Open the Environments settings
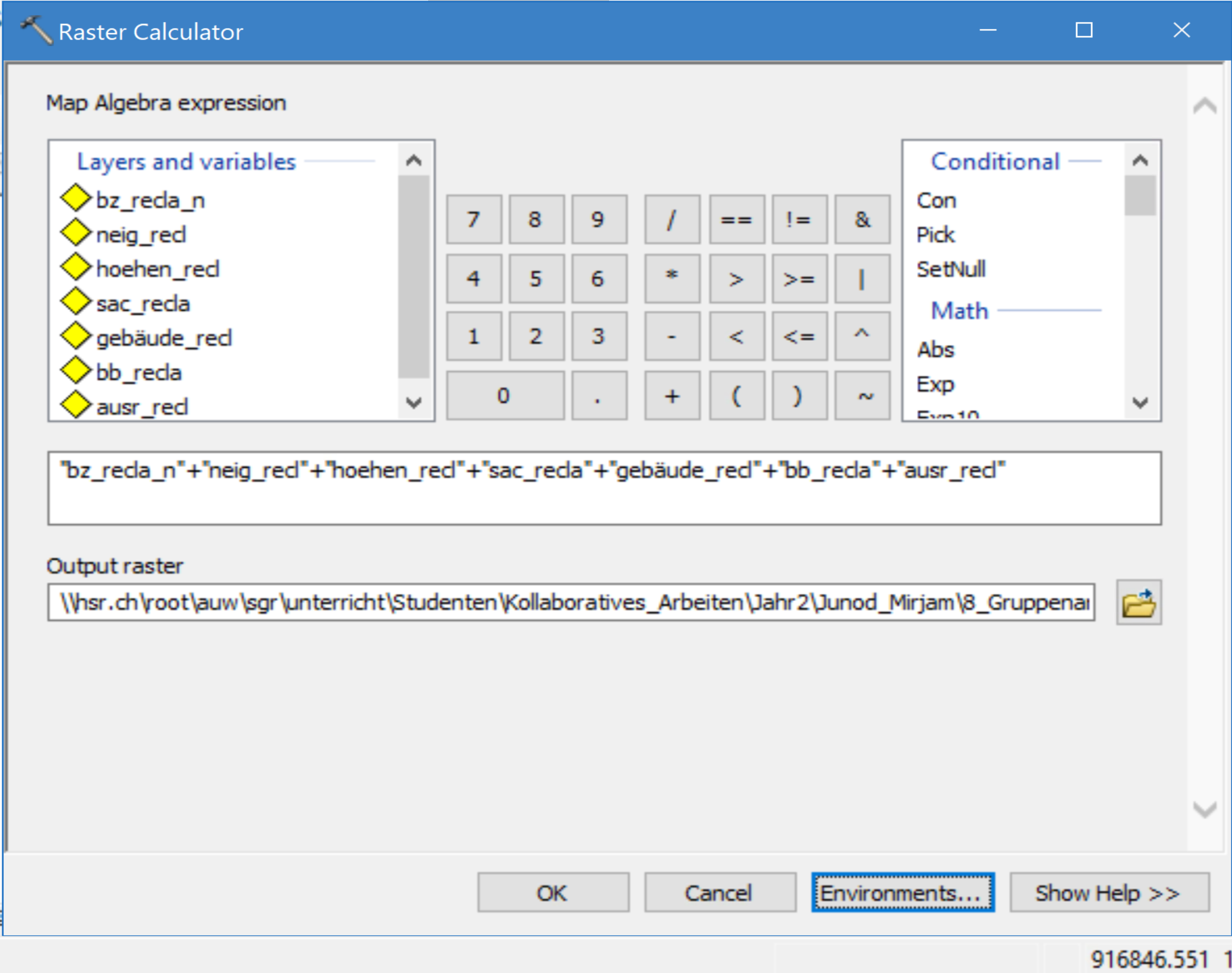 coord(902,893)
